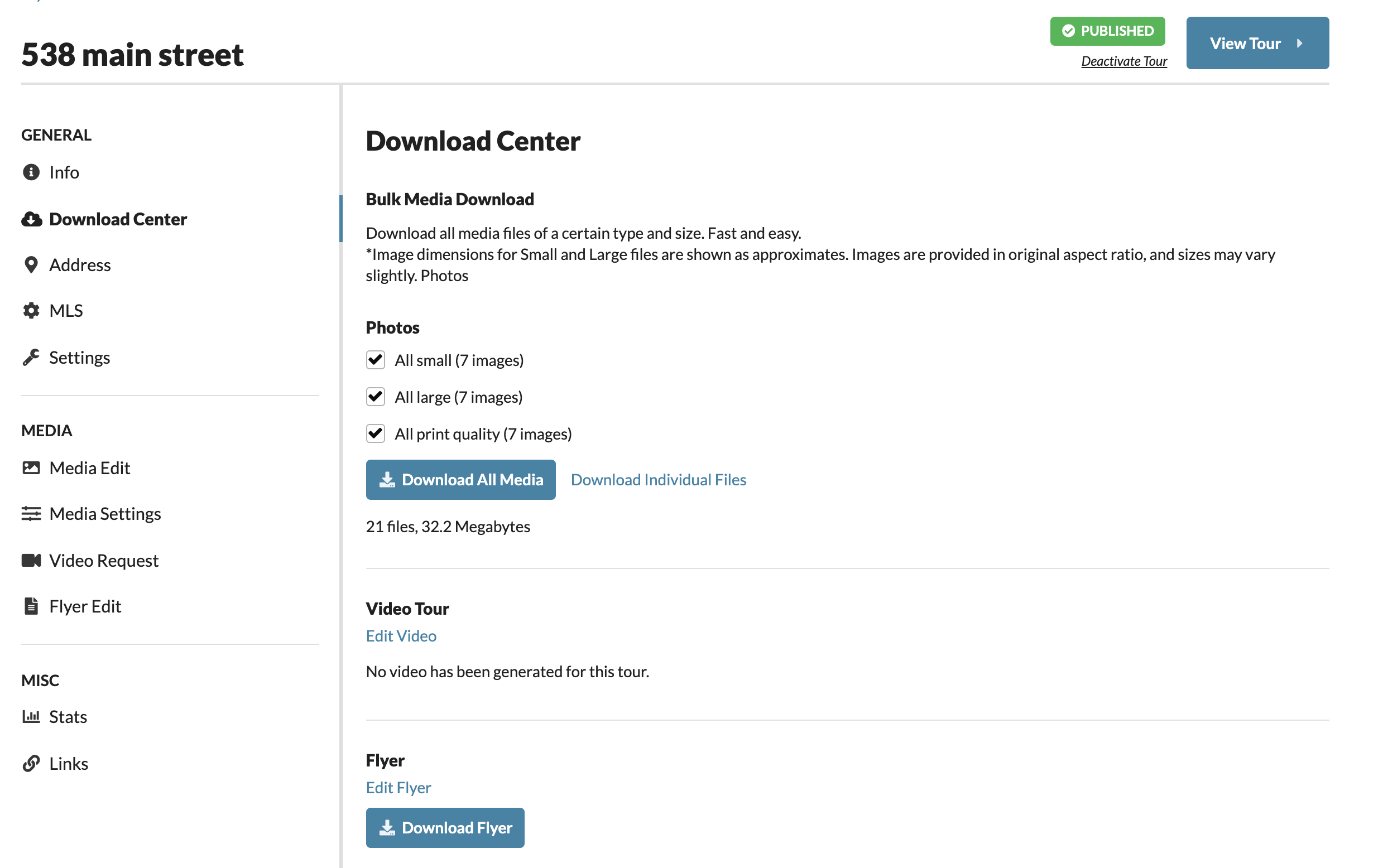Select Download Center in sidebar
The height and width of the screenshot is (868, 1383).
coord(118,219)
